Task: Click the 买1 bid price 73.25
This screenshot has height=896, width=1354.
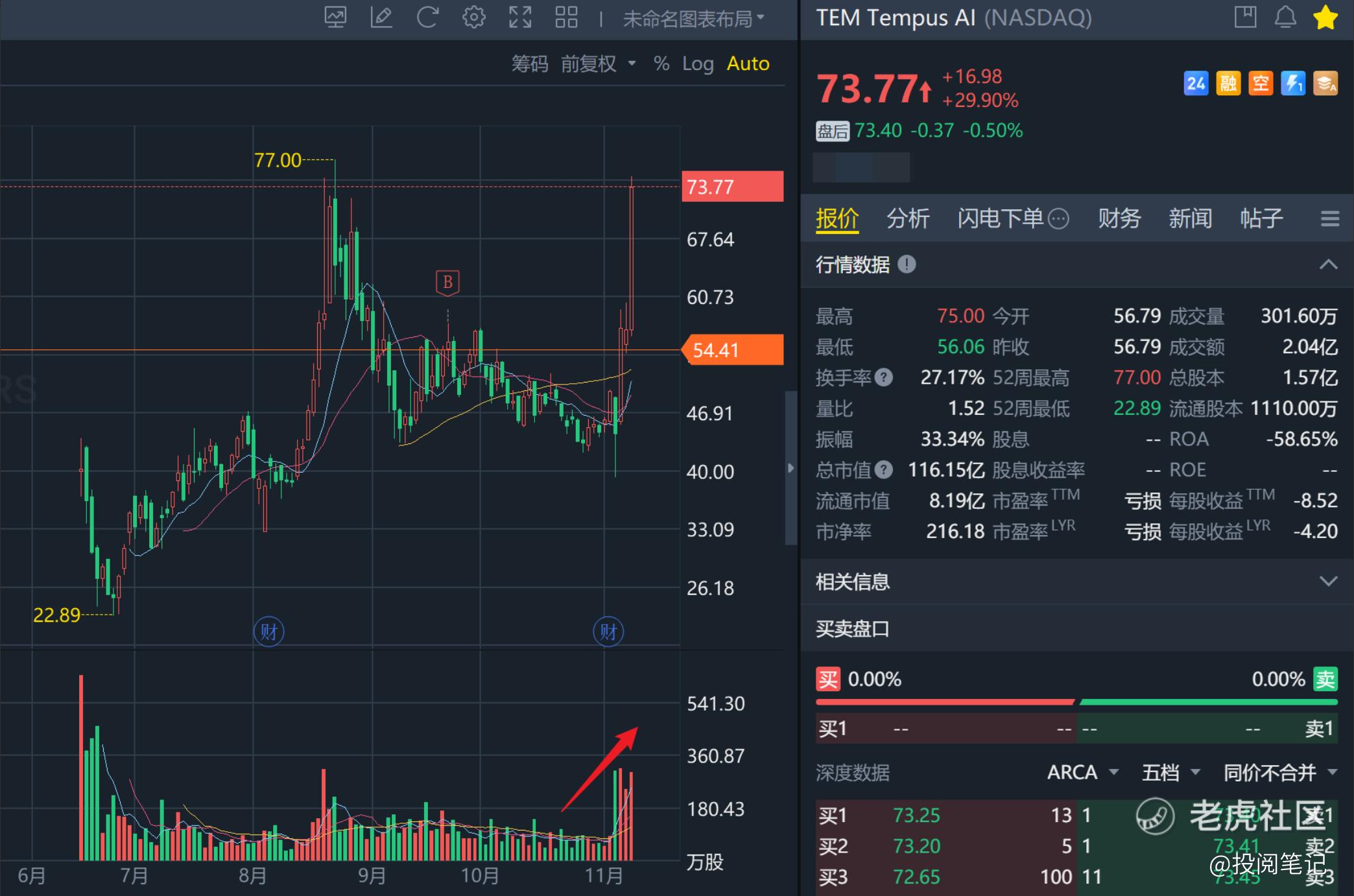Action: pyautogui.click(x=916, y=815)
